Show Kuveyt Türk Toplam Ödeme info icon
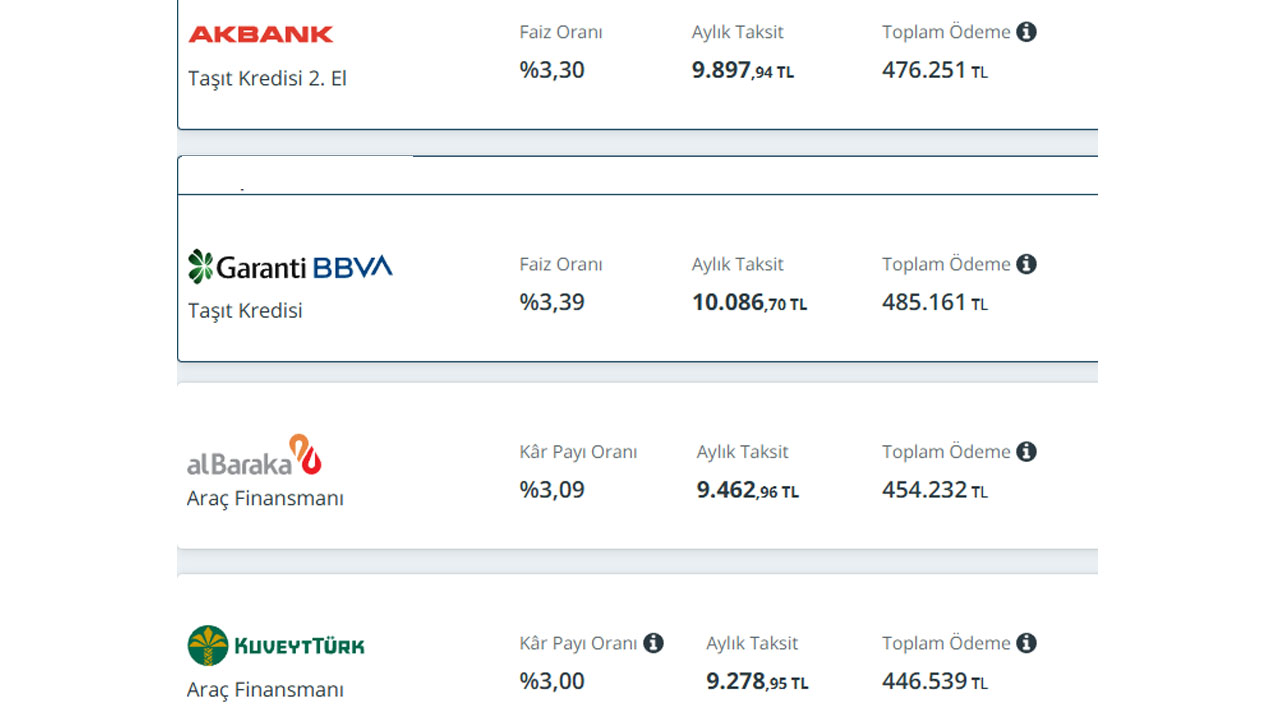The image size is (1280, 720). (1026, 643)
